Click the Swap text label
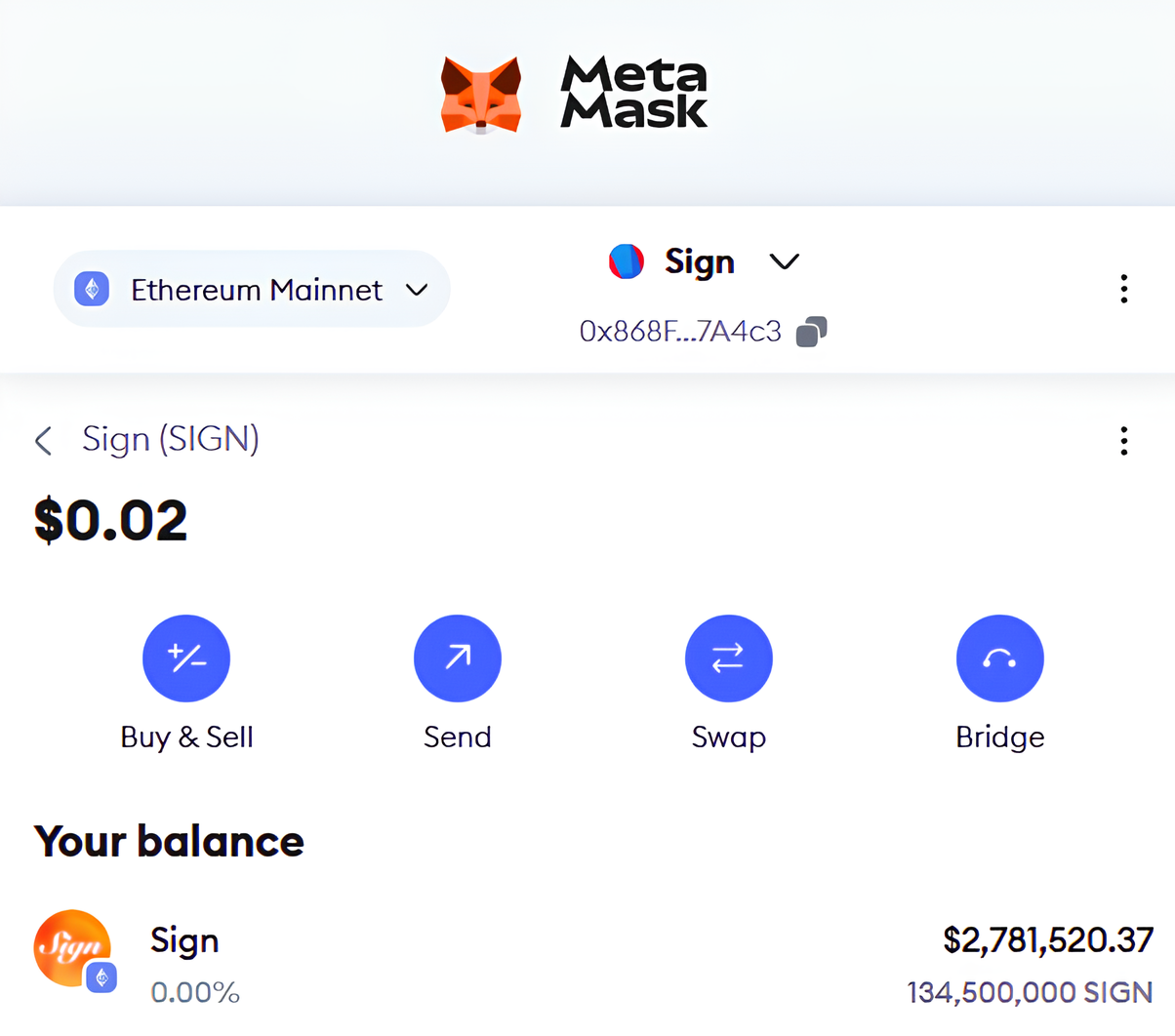The height and width of the screenshot is (1036, 1175). [x=729, y=737]
